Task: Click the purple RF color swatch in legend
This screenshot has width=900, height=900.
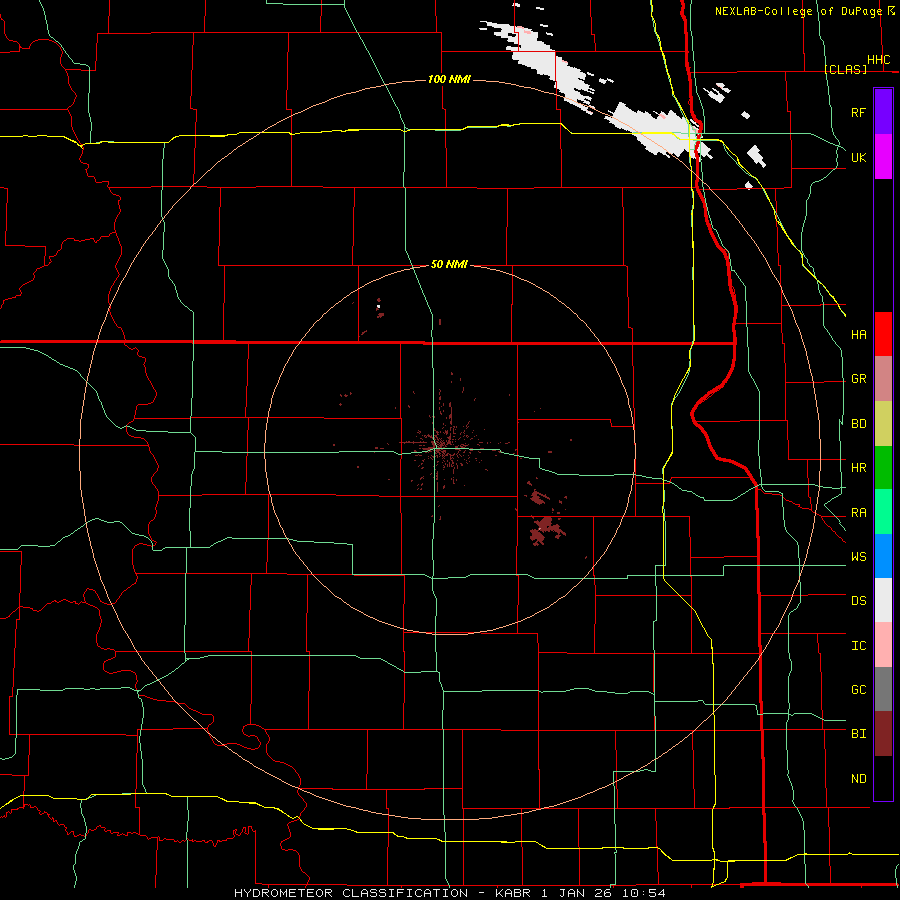Action: click(x=883, y=112)
